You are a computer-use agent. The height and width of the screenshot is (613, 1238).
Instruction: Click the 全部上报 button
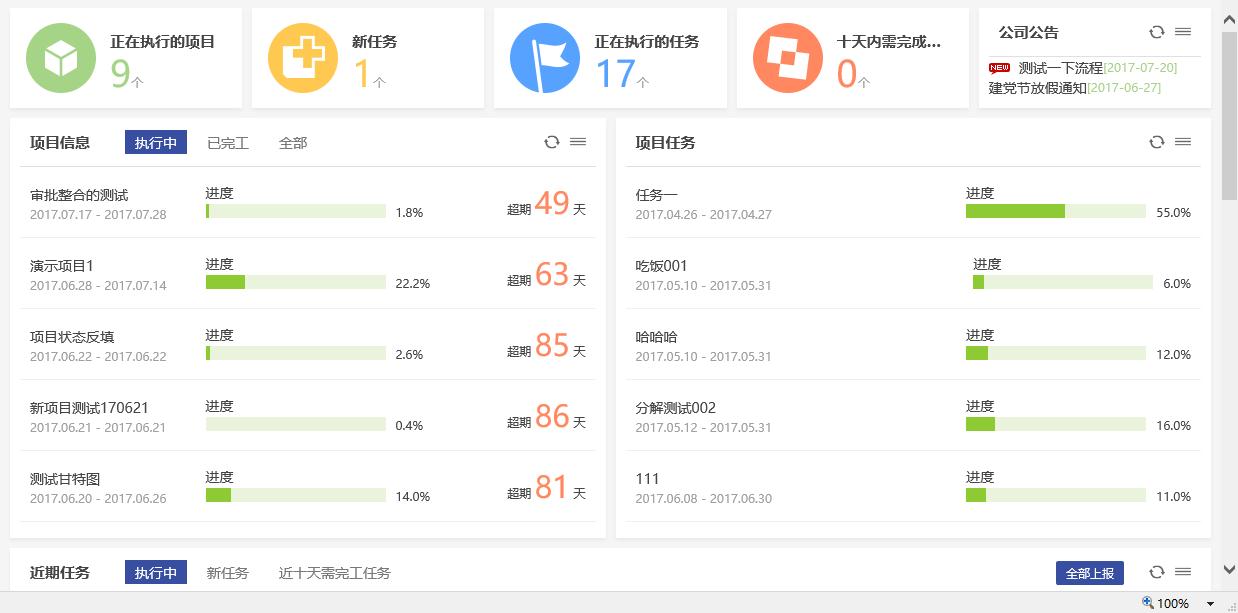tap(1089, 573)
